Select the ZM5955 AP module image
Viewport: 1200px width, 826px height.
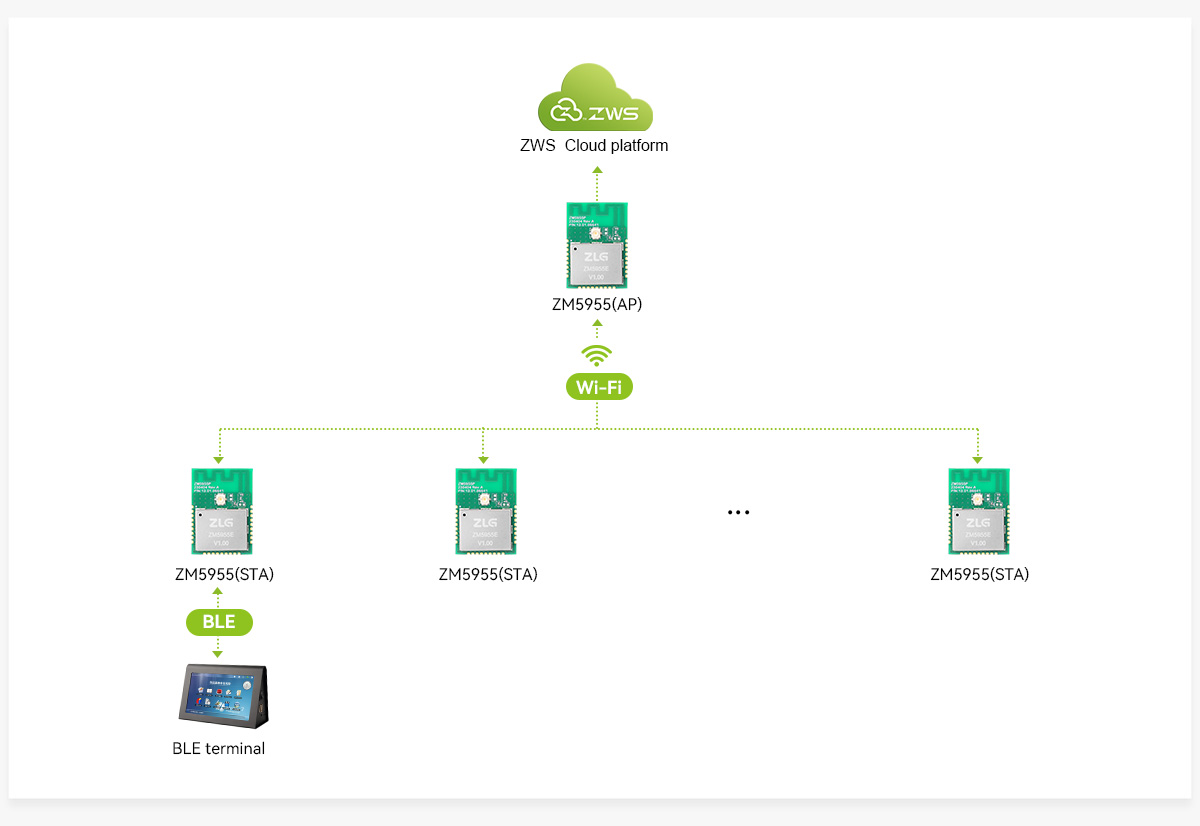point(597,246)
